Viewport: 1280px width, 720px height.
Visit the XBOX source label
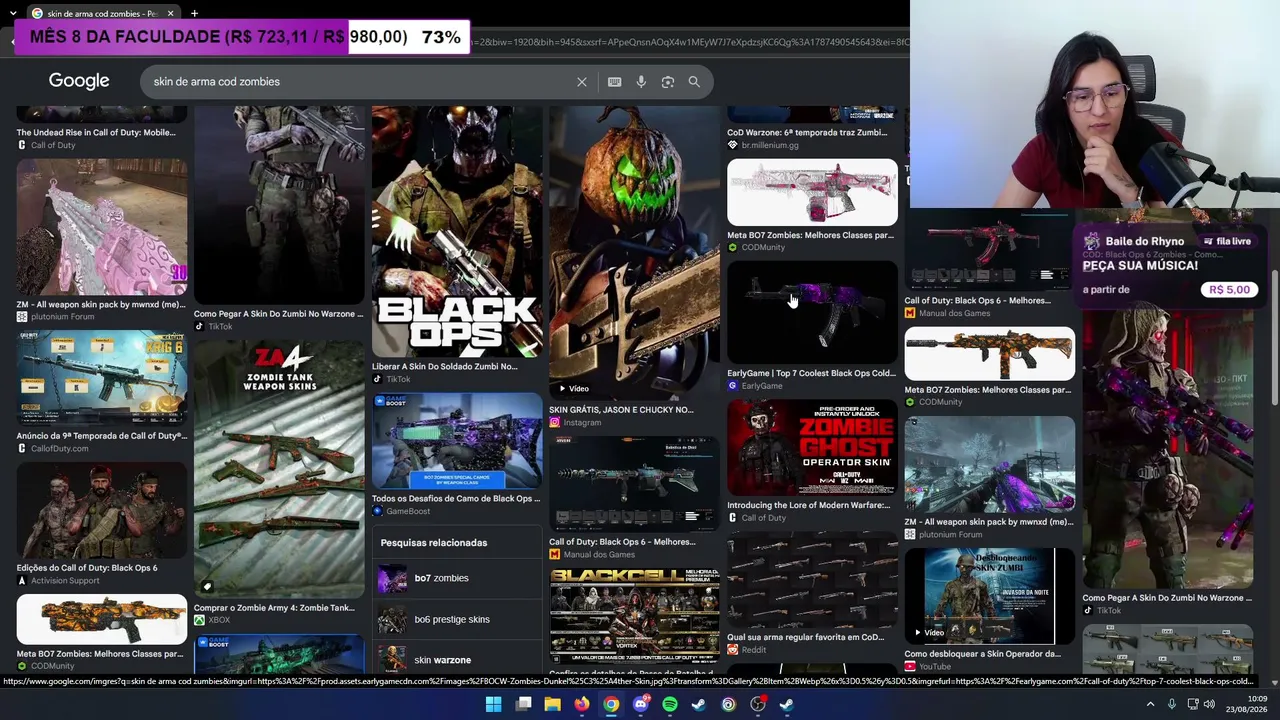[219, 620]
